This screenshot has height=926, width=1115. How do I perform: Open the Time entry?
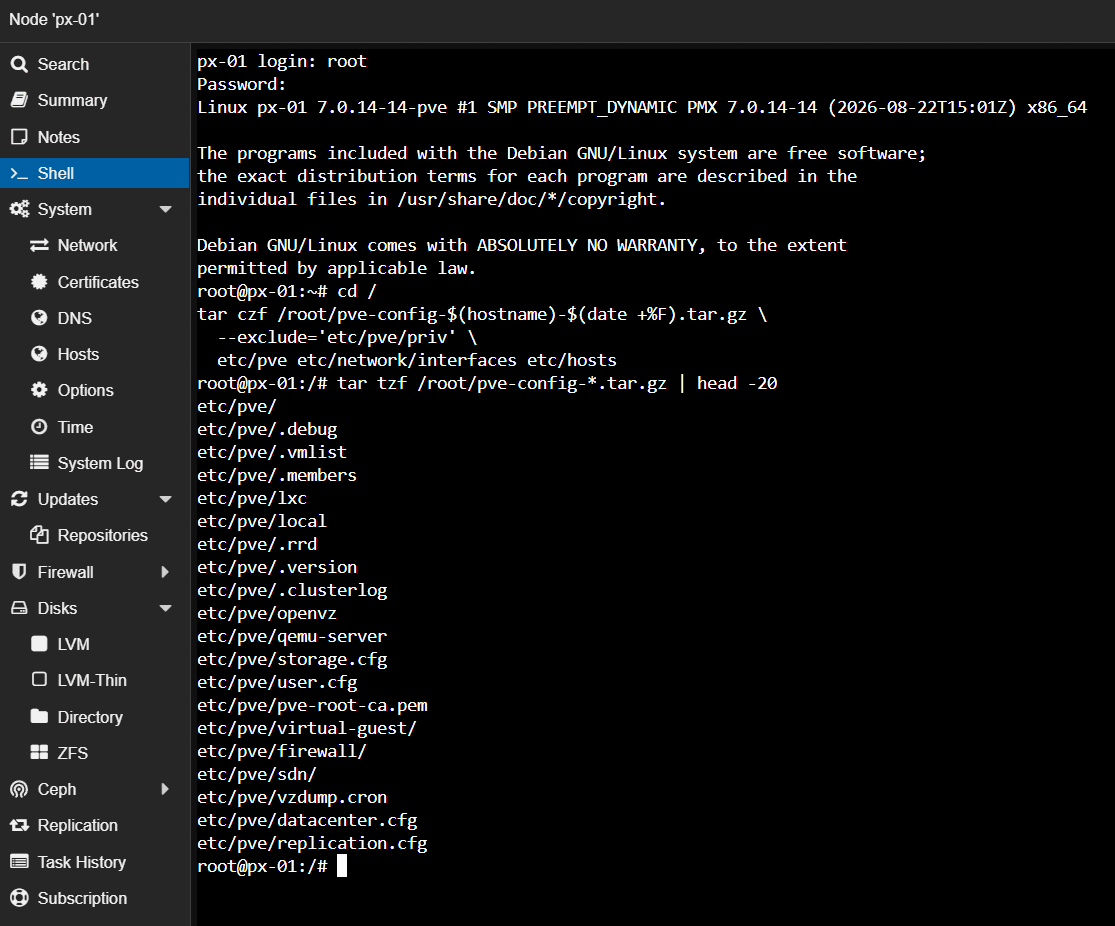(95, 427)
